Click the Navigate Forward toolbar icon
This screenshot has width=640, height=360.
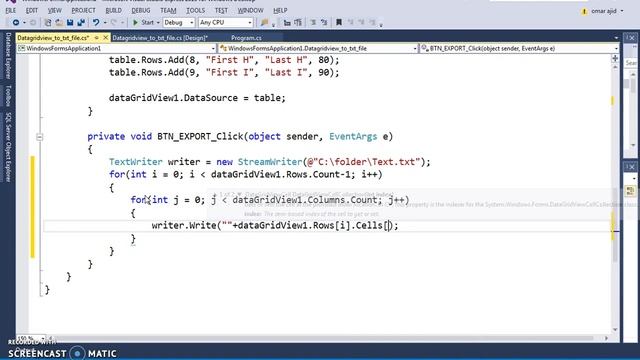pyautogui.click(x=33, y=22)
